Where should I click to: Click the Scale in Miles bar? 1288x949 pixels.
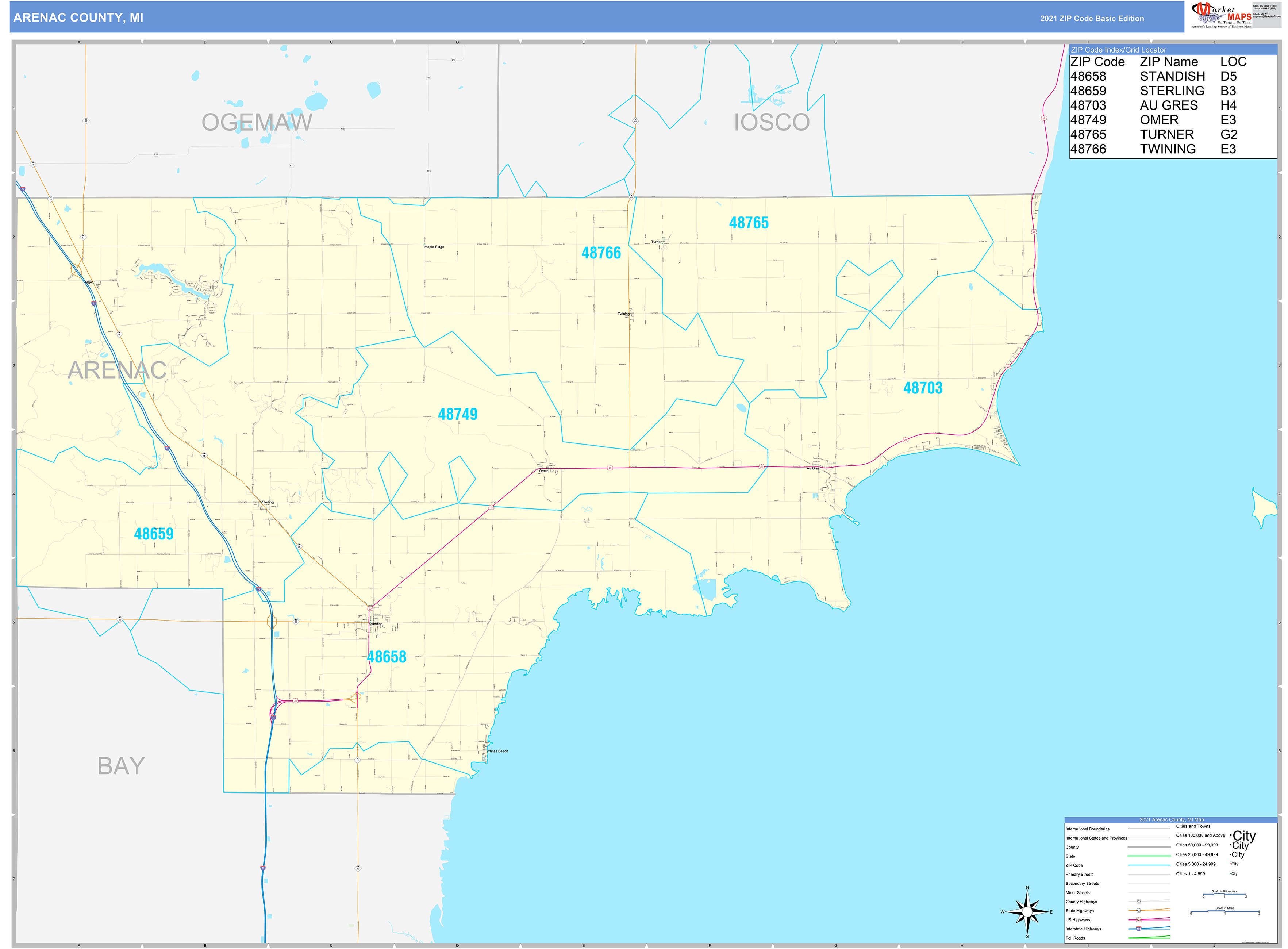1225,911
